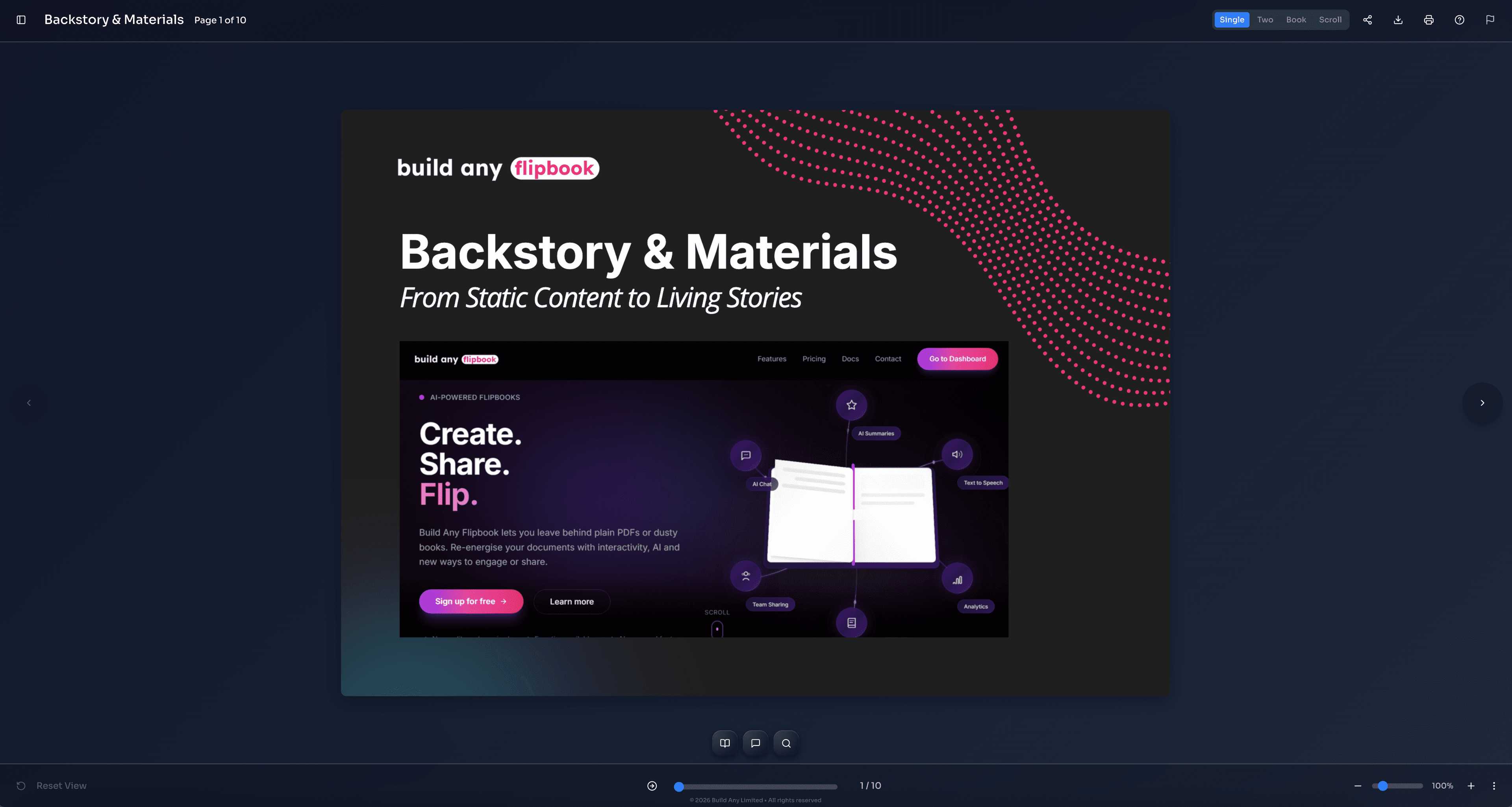Click Backstory & Materials header title
This screenshot has width=1512, height=807.
click(x=114, y=19)
